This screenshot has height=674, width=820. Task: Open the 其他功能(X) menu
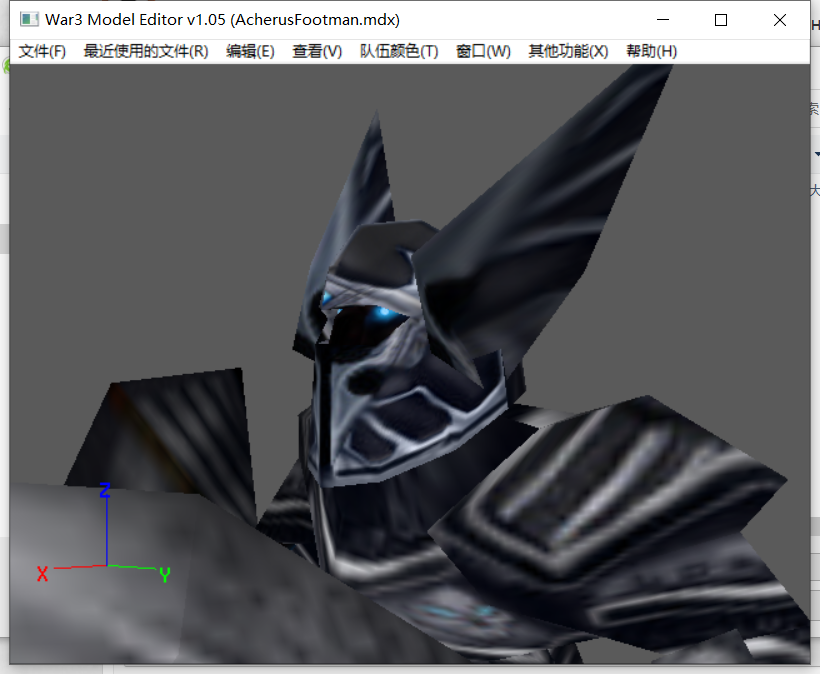pos(568,51)
